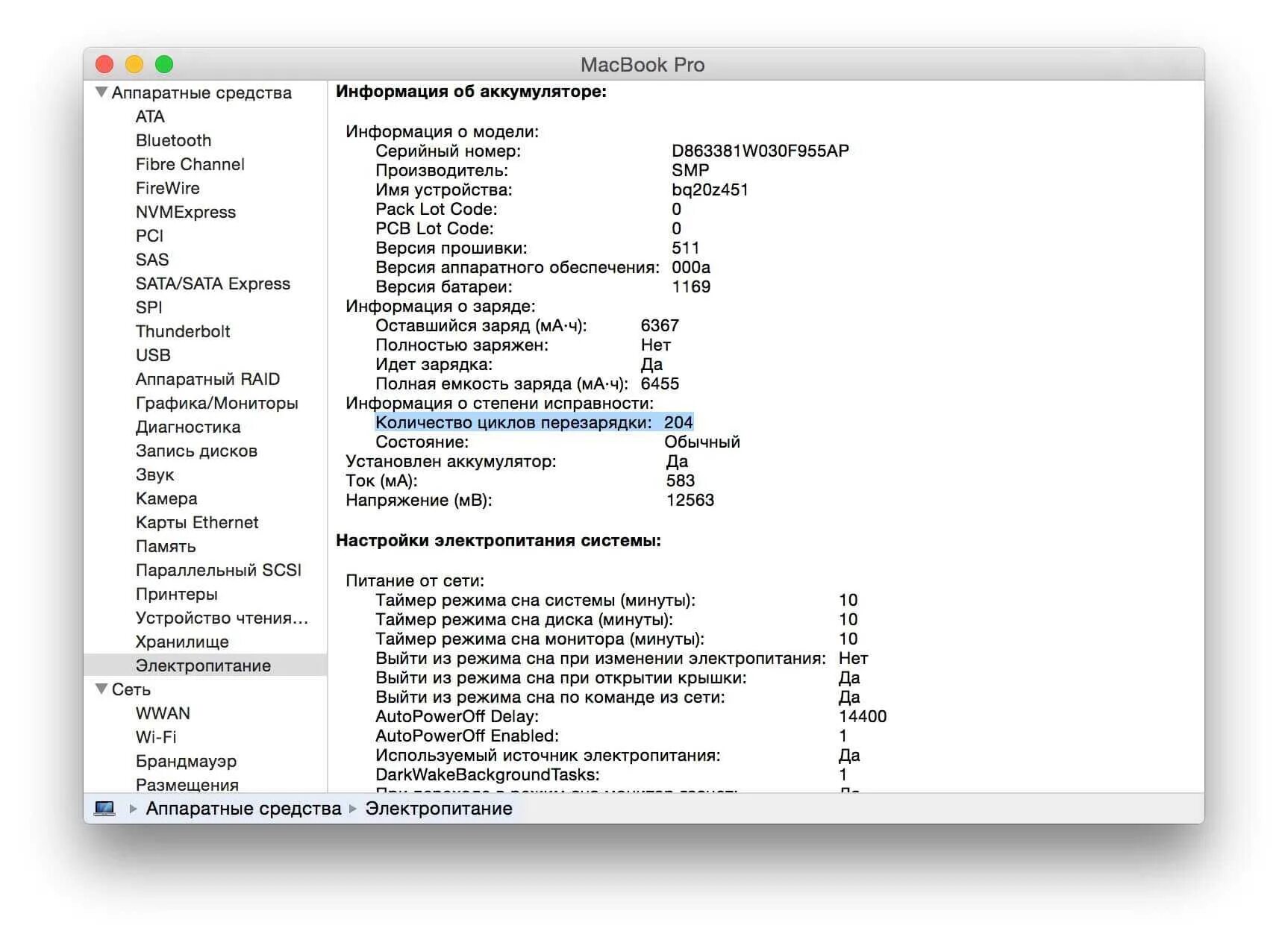The image size is (1288, 943).
Task: Collapse the Сеть section triangle
Action: point(101,689)
